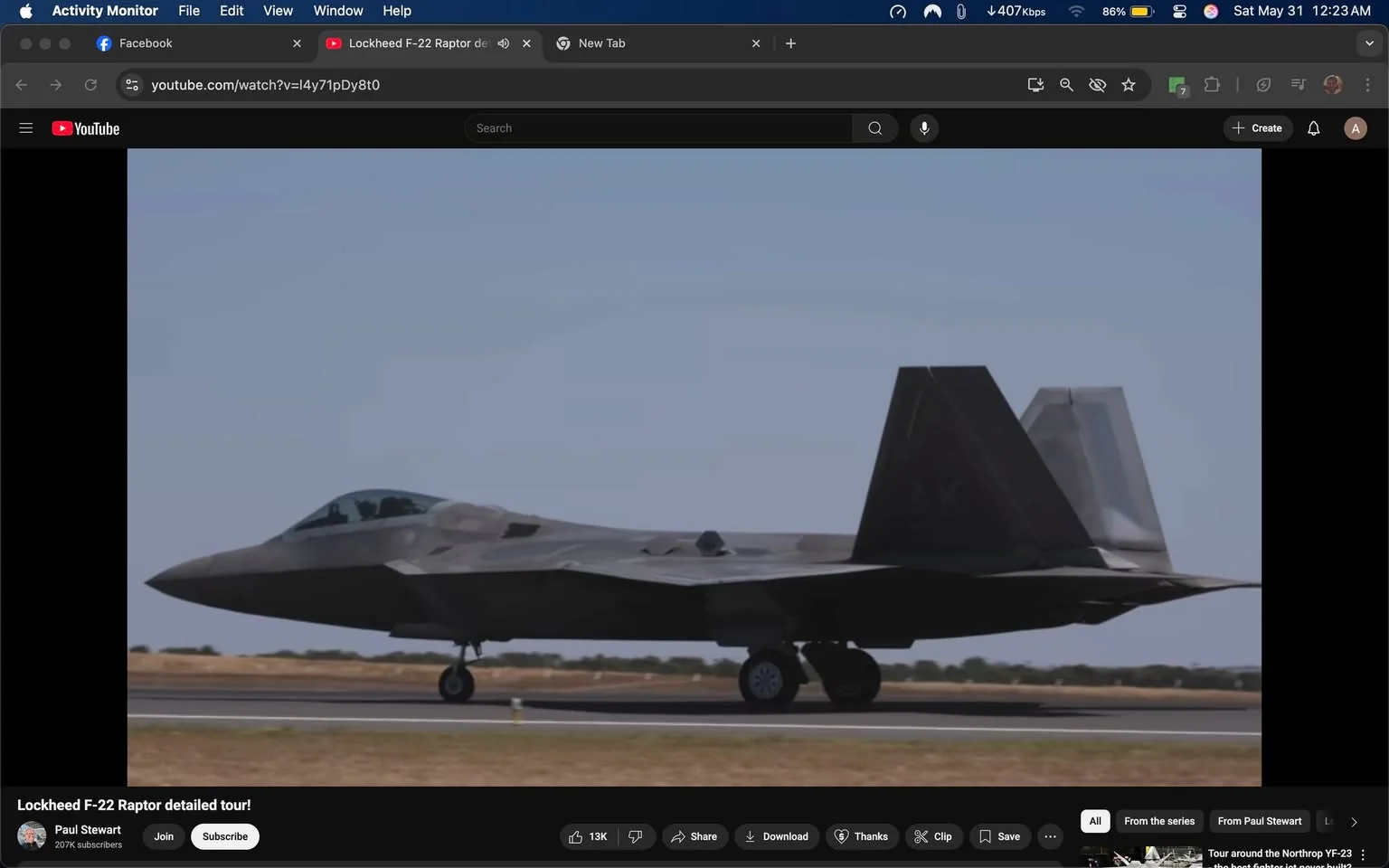
Task: Focus the YouTube Search field
Action: 658,128
